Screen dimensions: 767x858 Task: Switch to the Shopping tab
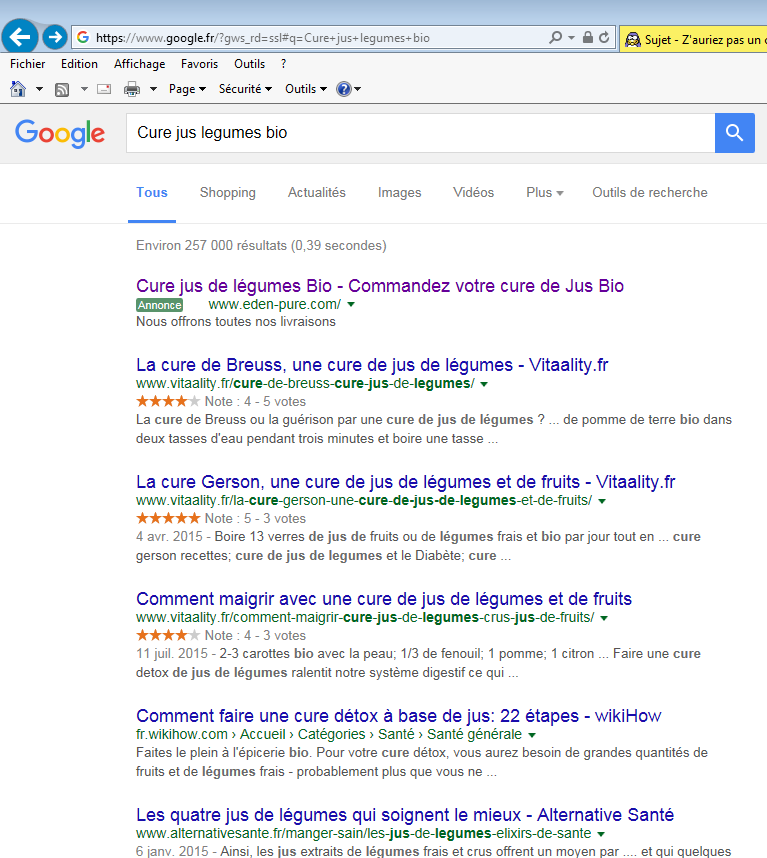click(x=228, y=193)
